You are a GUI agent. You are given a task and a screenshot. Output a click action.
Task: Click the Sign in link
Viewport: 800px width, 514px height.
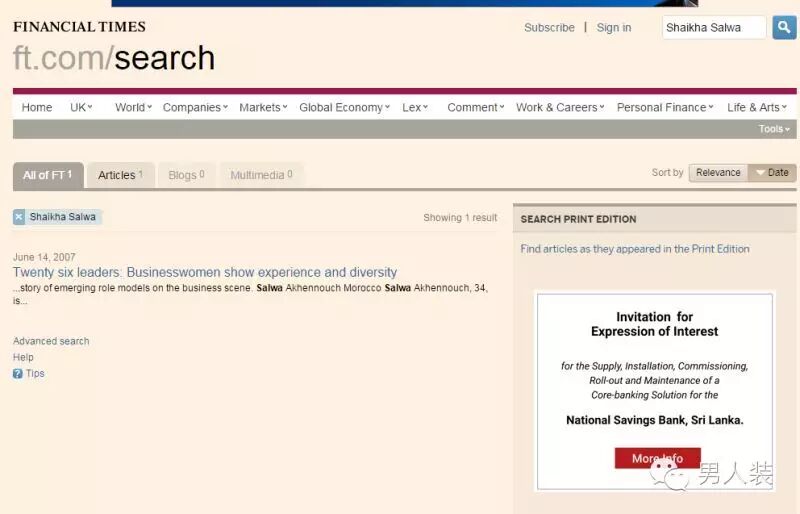click(614, 28)
